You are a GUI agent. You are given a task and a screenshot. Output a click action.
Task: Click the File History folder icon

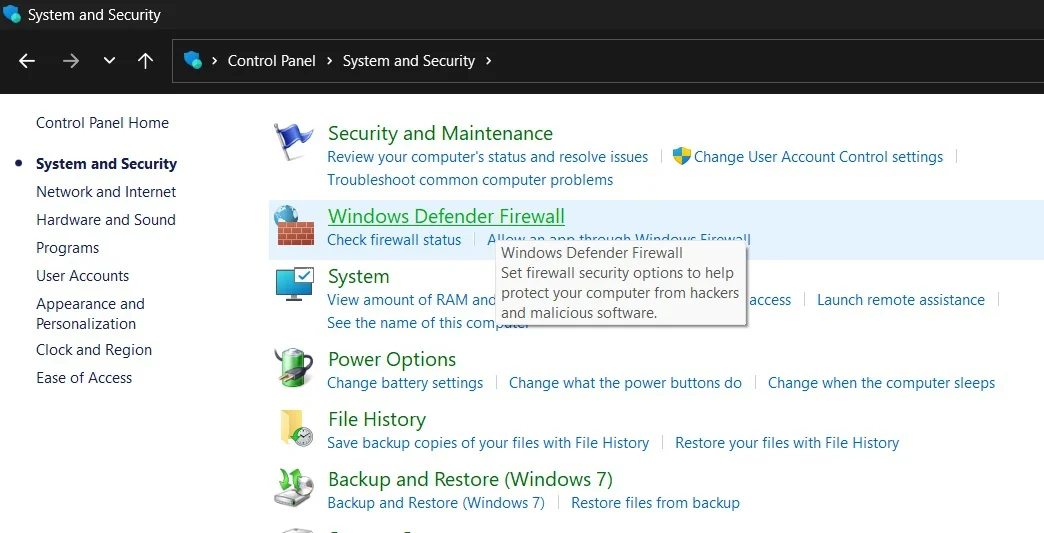click(x=296, y=427)
